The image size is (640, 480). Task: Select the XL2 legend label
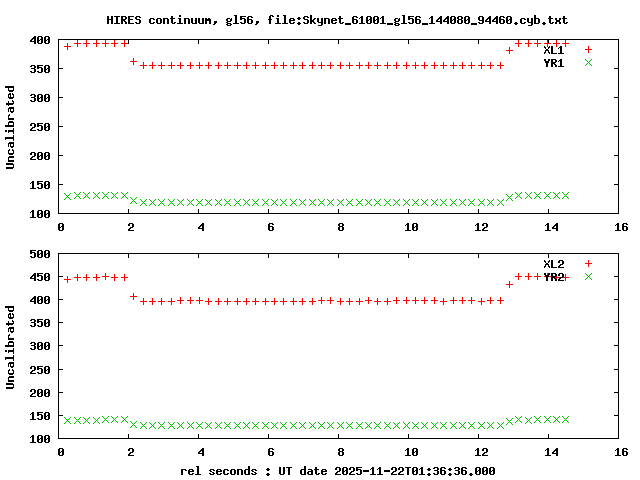[x=553, y=264]
